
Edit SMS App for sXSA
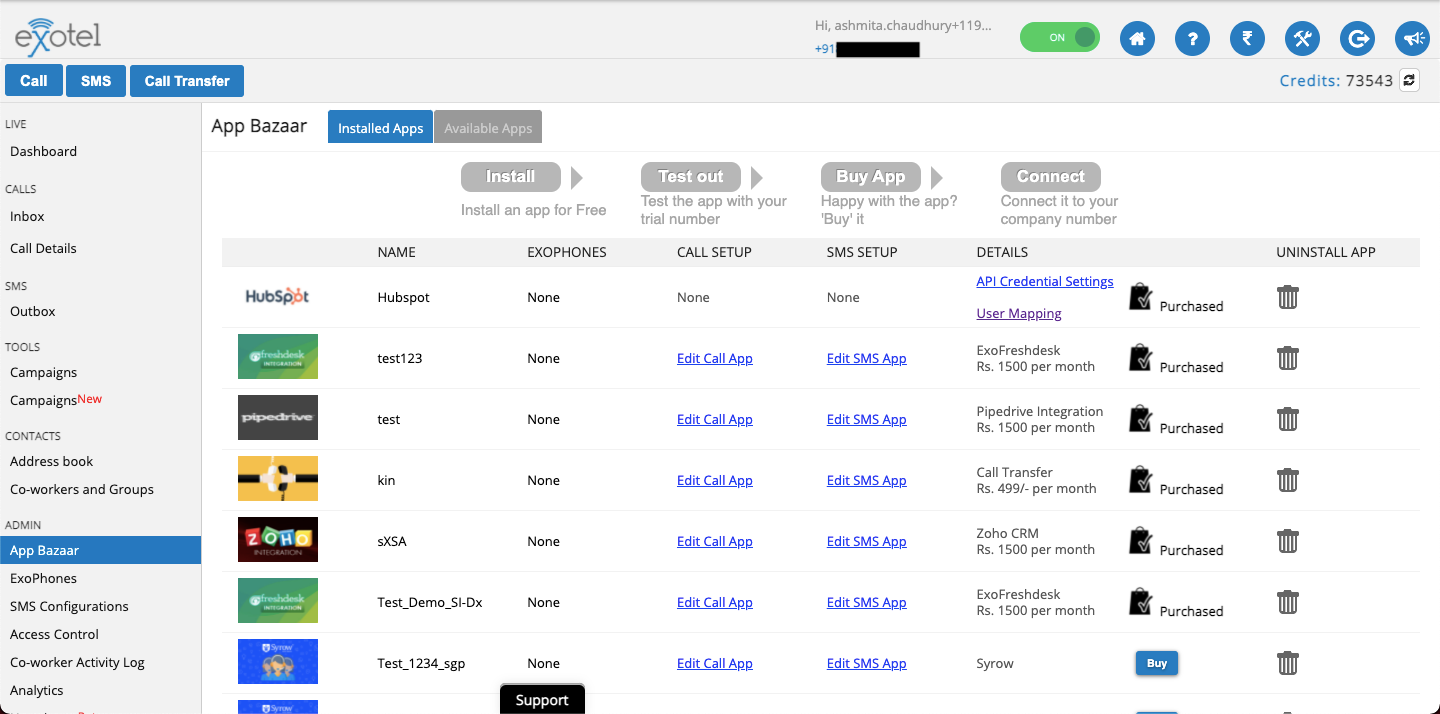click(867, 541)
